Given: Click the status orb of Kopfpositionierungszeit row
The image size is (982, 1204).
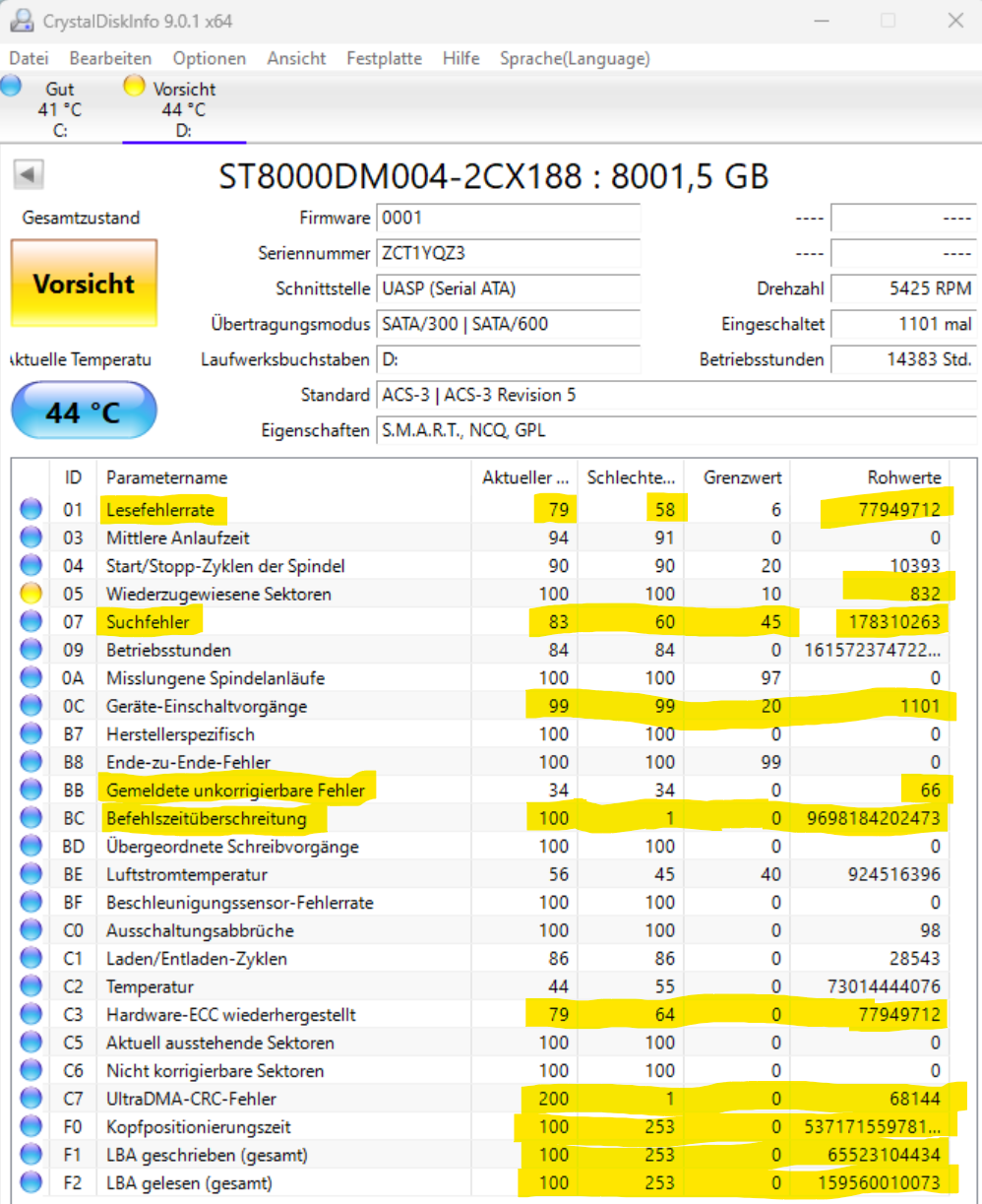Looking at the screenshot, I should point(31,1126).
